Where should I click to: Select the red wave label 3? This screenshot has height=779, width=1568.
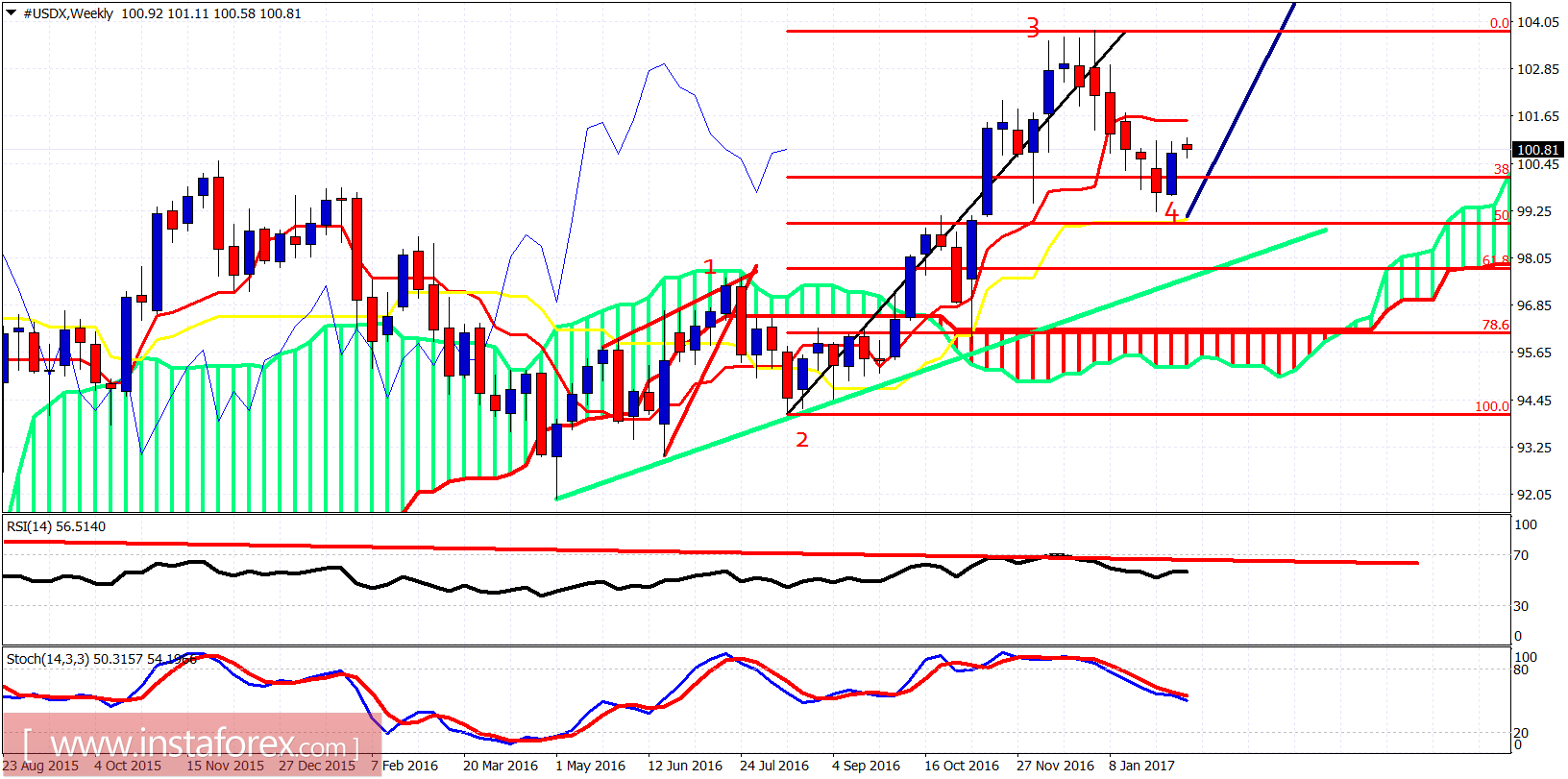1033,29
